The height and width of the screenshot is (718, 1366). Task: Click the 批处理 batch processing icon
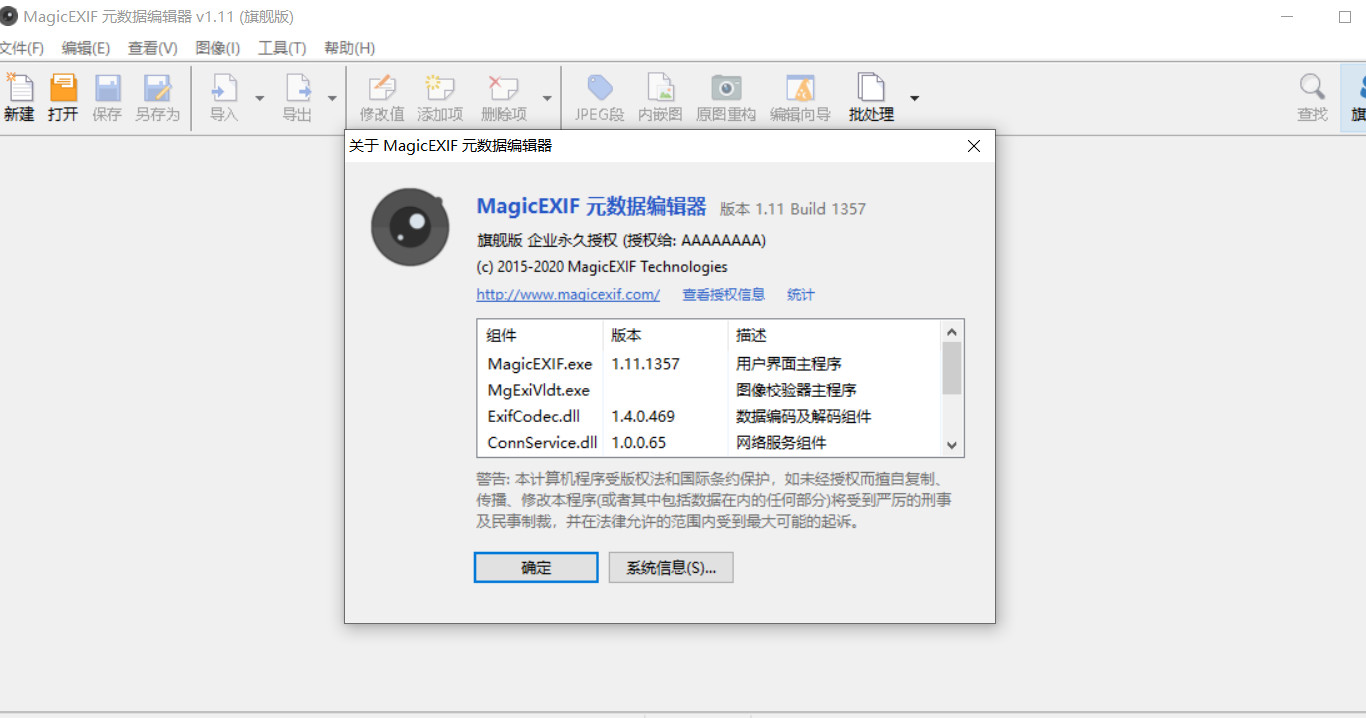point(871,89)
